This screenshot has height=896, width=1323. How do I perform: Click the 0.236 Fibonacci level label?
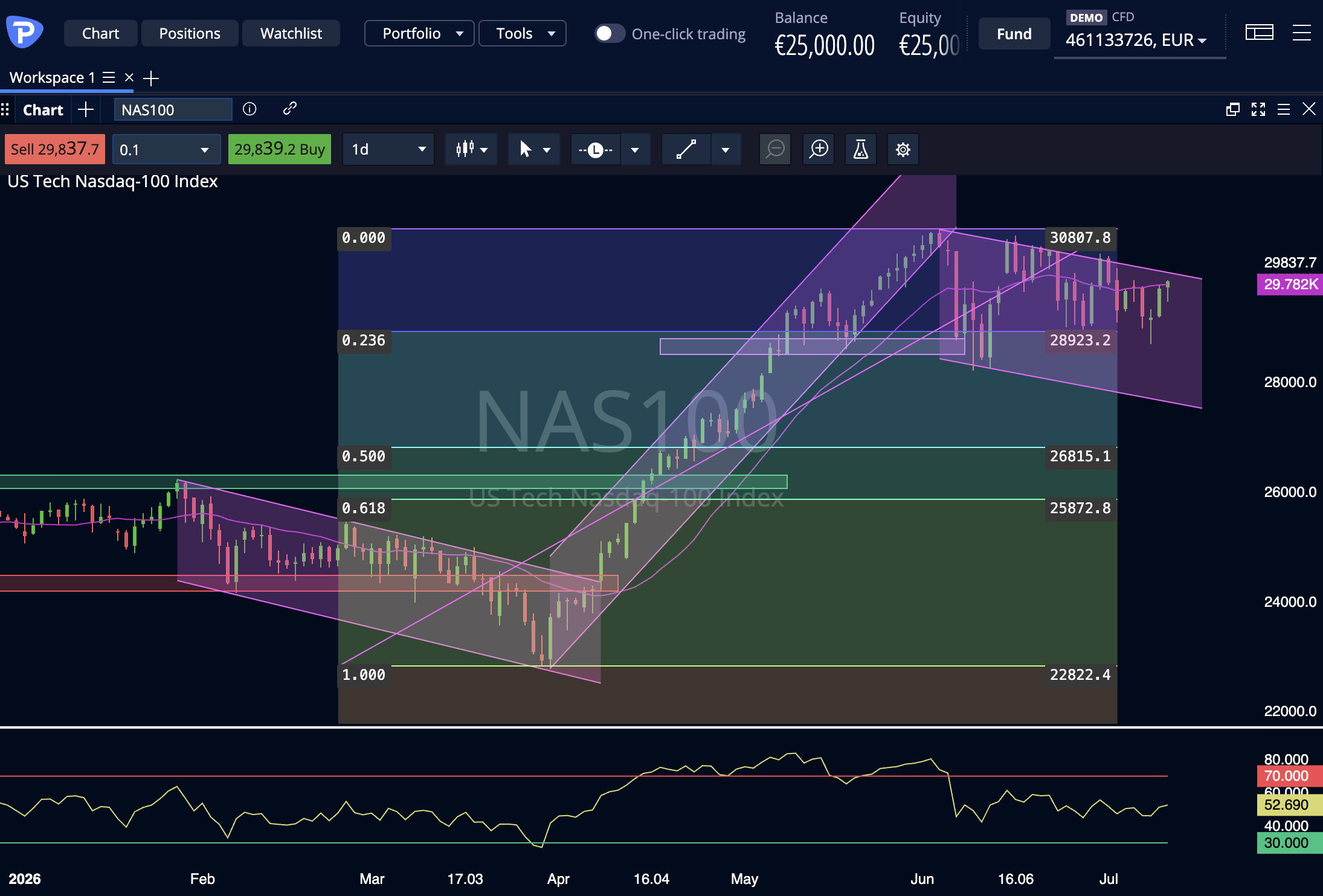pos(364,341)
